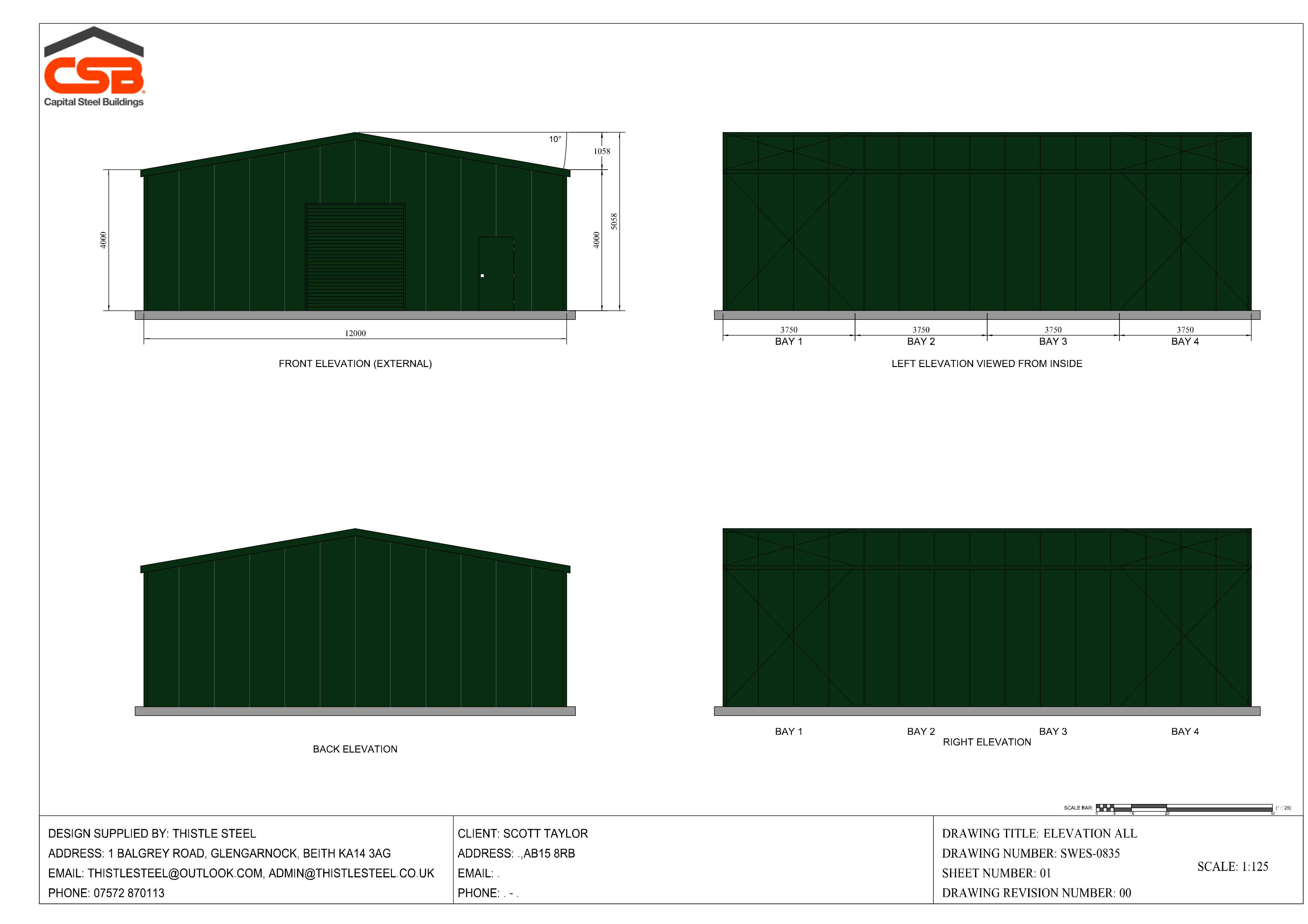Click the RIGHT ELEVATION caption

[x=987, y=742]
